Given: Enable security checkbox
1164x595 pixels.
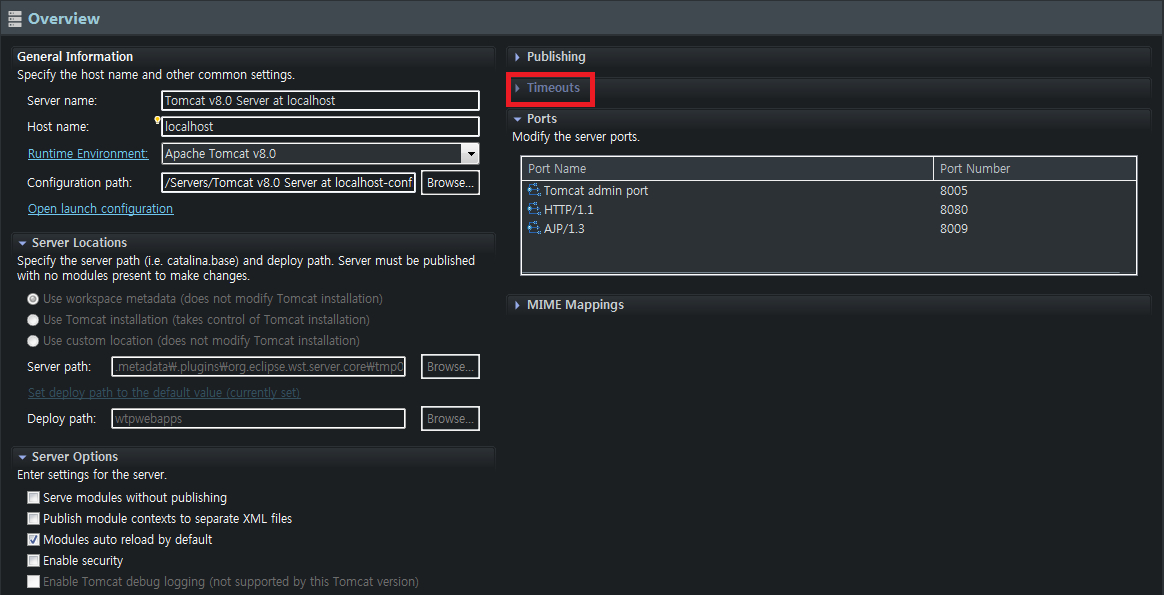Looking at the screenshot, I should click(33, 561).
